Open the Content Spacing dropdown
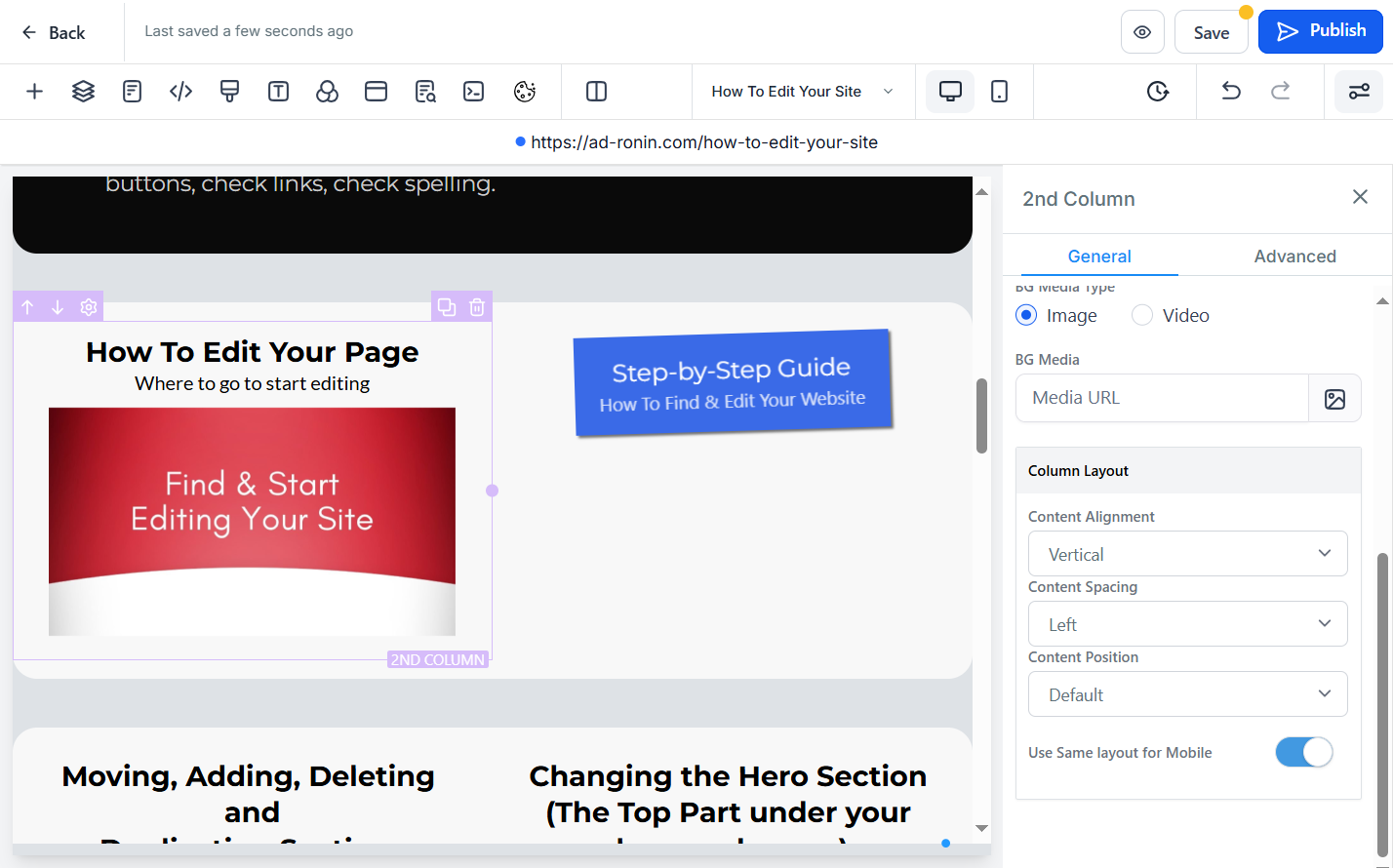The image size is (1393, 868). (x=1188, y=624)
